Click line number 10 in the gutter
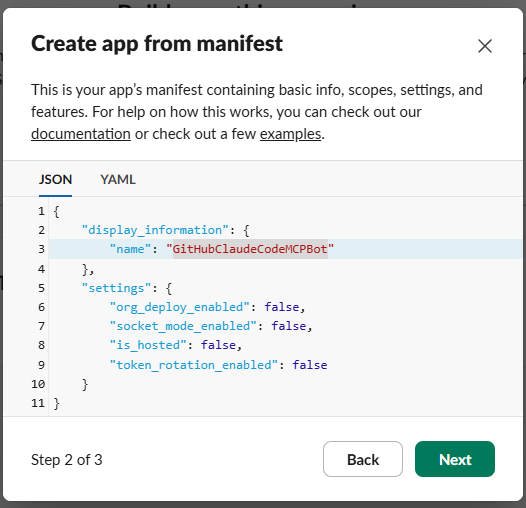Viewport: 526px width, 508px height. click(x=38, y=384)
